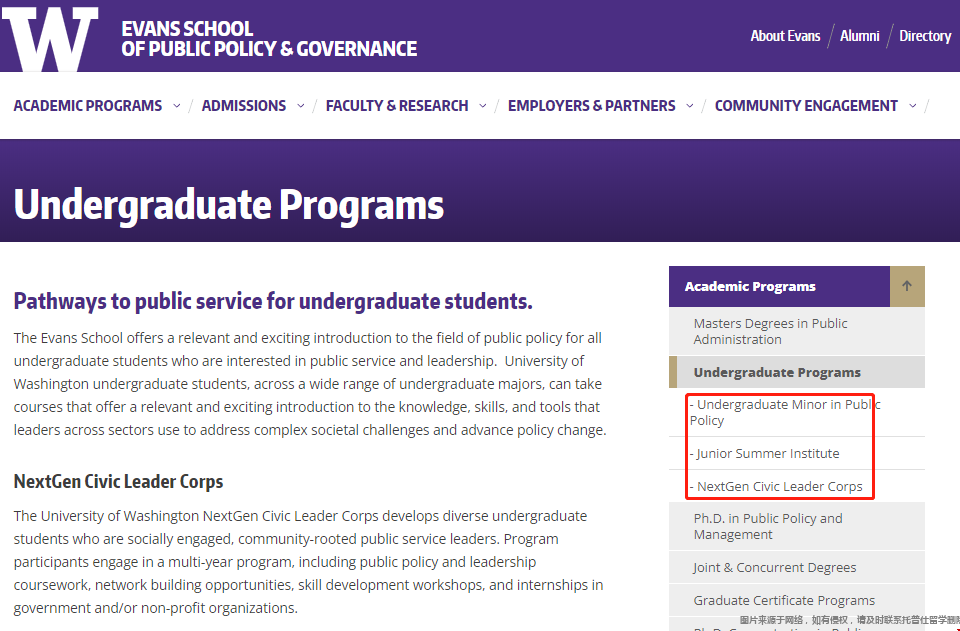Click the Undergraduate Programs page title
The height and width of the screenshot is (631, 960).
pyautogui.click(x=229, y=204)
